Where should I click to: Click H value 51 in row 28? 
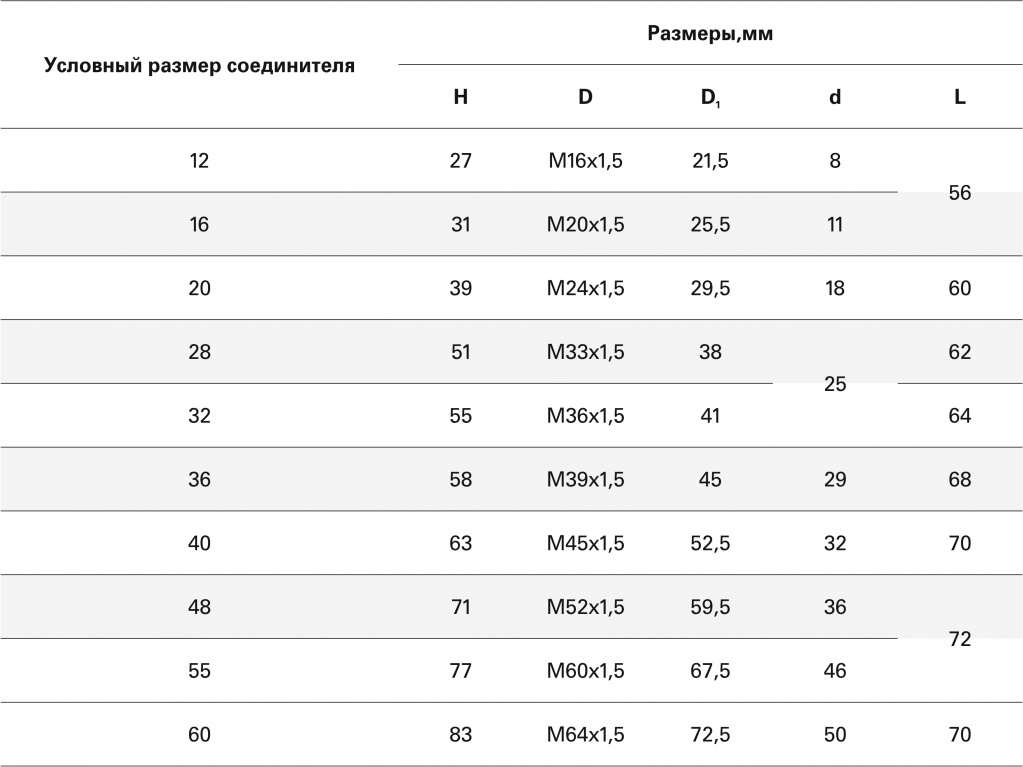click(461, 352)
